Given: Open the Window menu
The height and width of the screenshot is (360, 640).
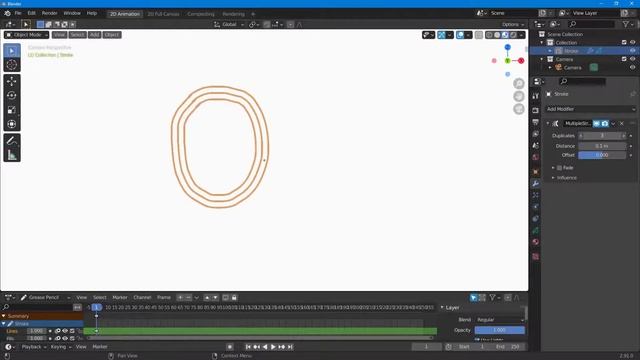Looking at the screenshot, I should coord(72,13).
